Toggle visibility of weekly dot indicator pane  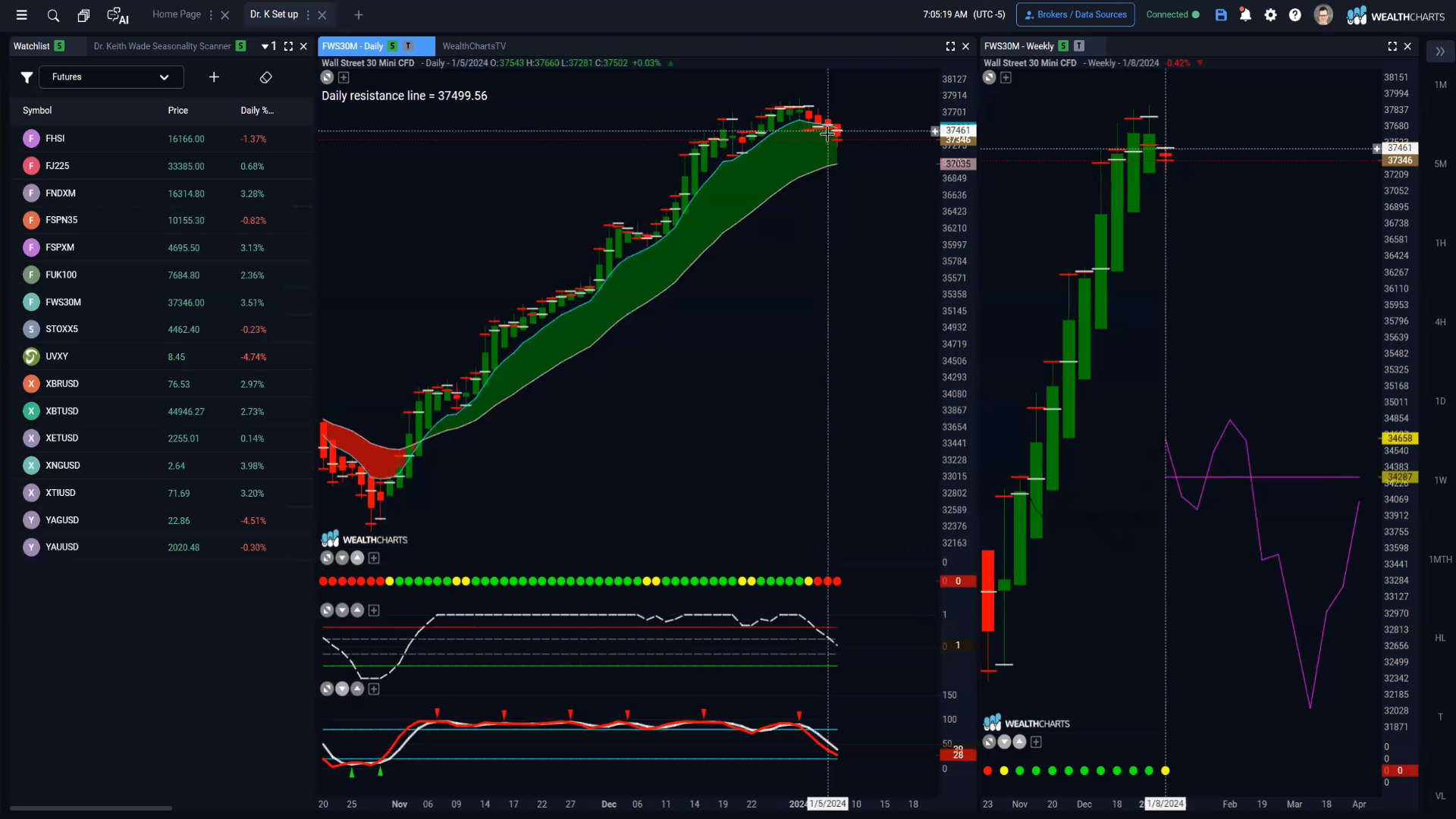point(989,742)
